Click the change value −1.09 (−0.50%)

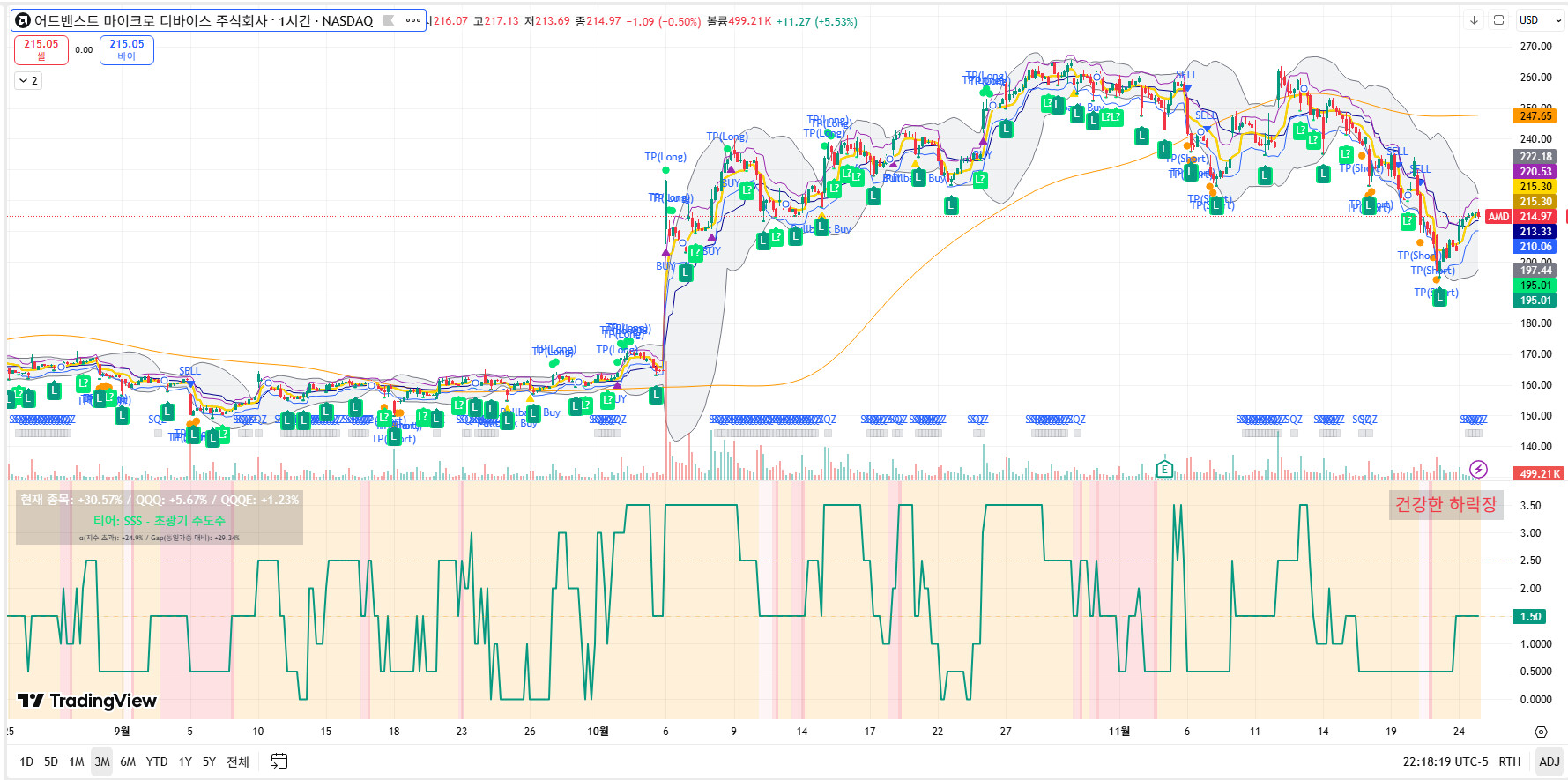pos(663,21)
